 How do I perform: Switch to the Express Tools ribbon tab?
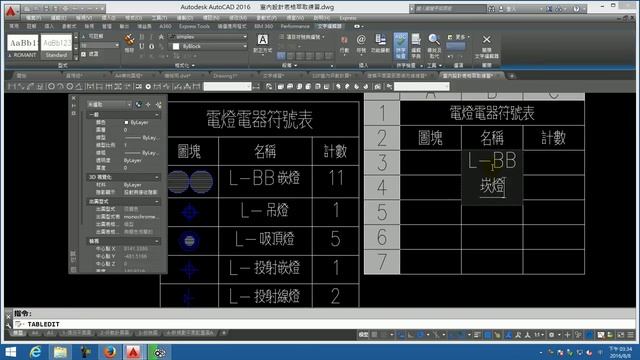[x=194, y=26]
